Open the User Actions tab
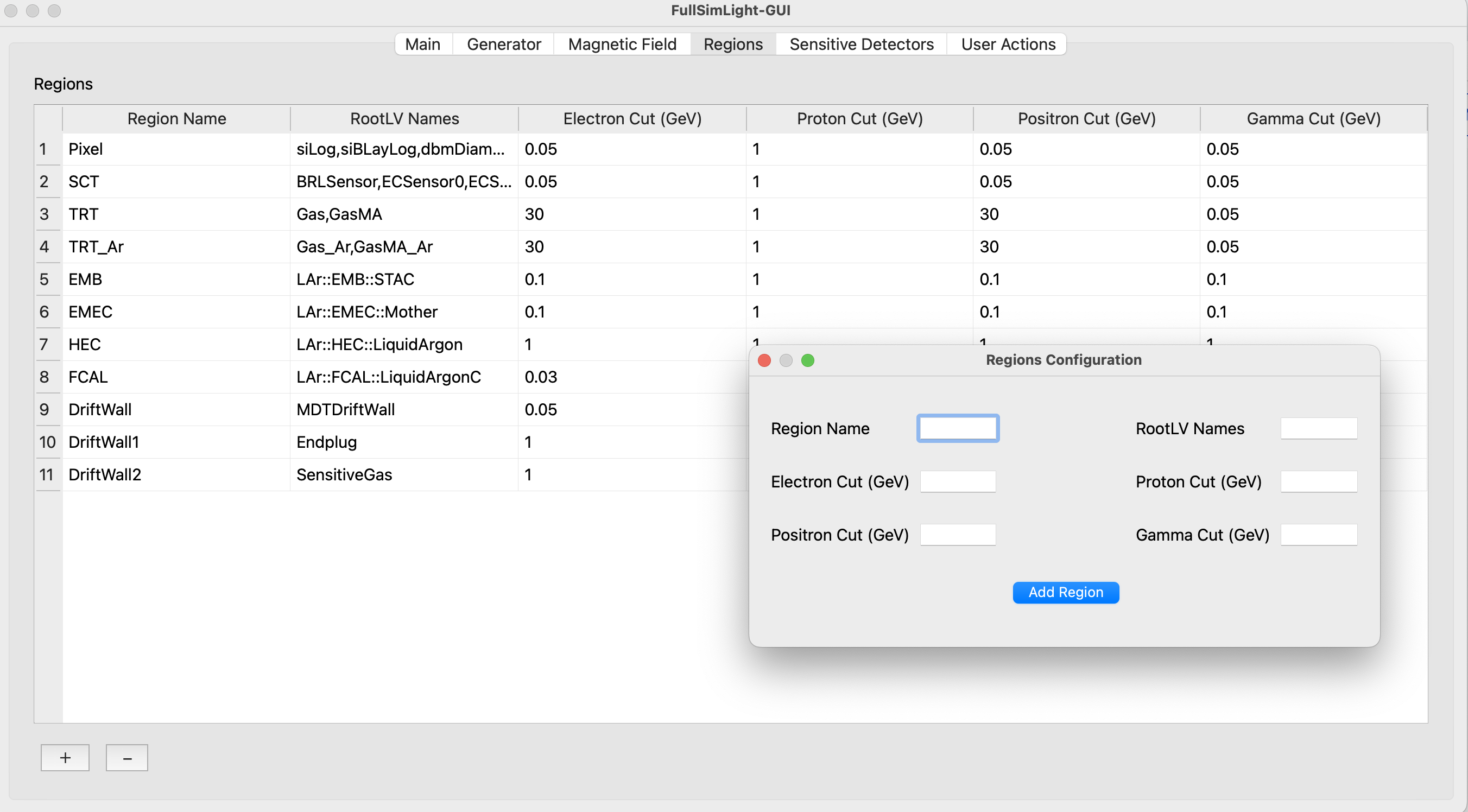1468x812 pixels. pos(1008,44)
